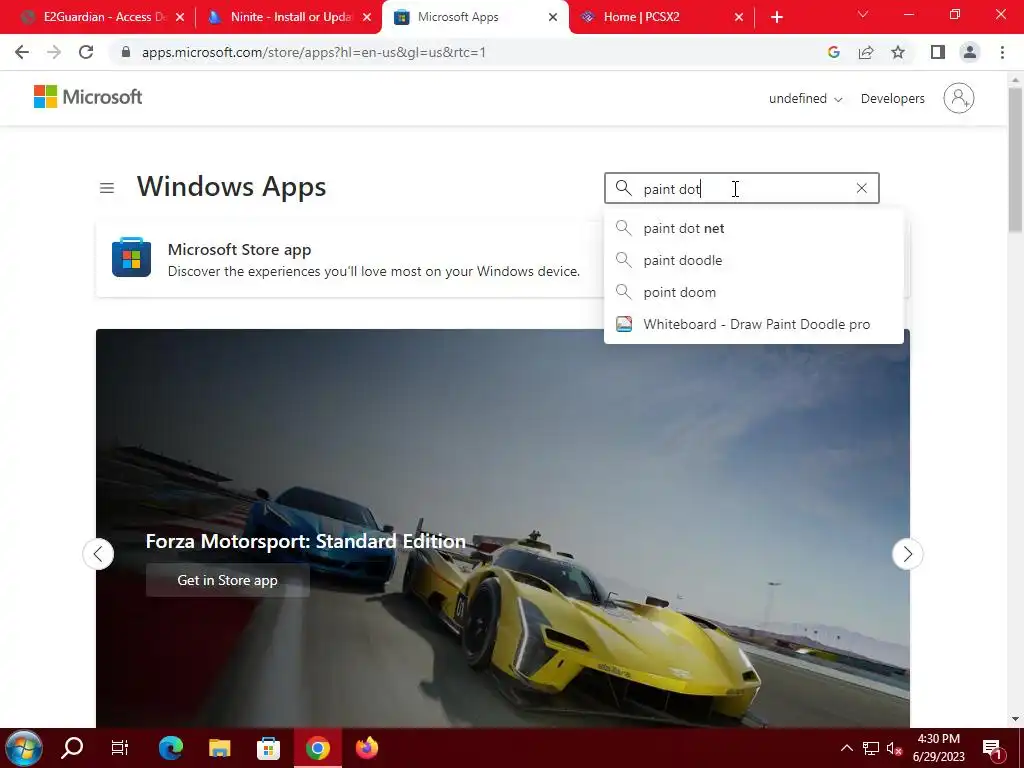This screenshot has width=1024, height=768.
Task: Open a new browser tab
Action: (776, 17)
